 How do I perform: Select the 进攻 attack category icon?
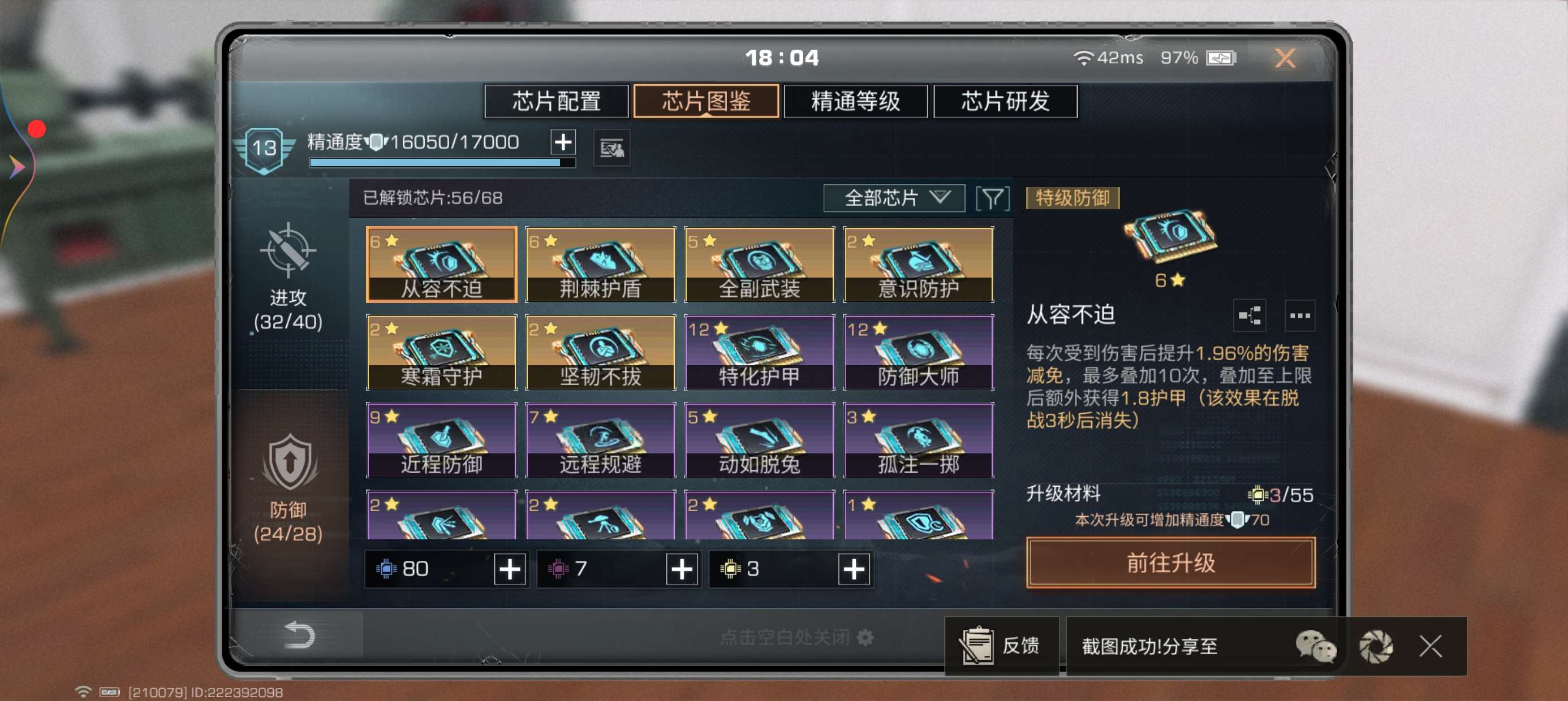click(288, 250)
